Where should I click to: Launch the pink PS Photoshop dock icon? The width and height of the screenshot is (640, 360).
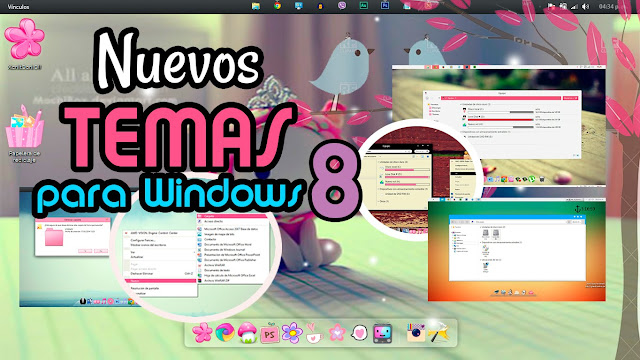[269, 333]
